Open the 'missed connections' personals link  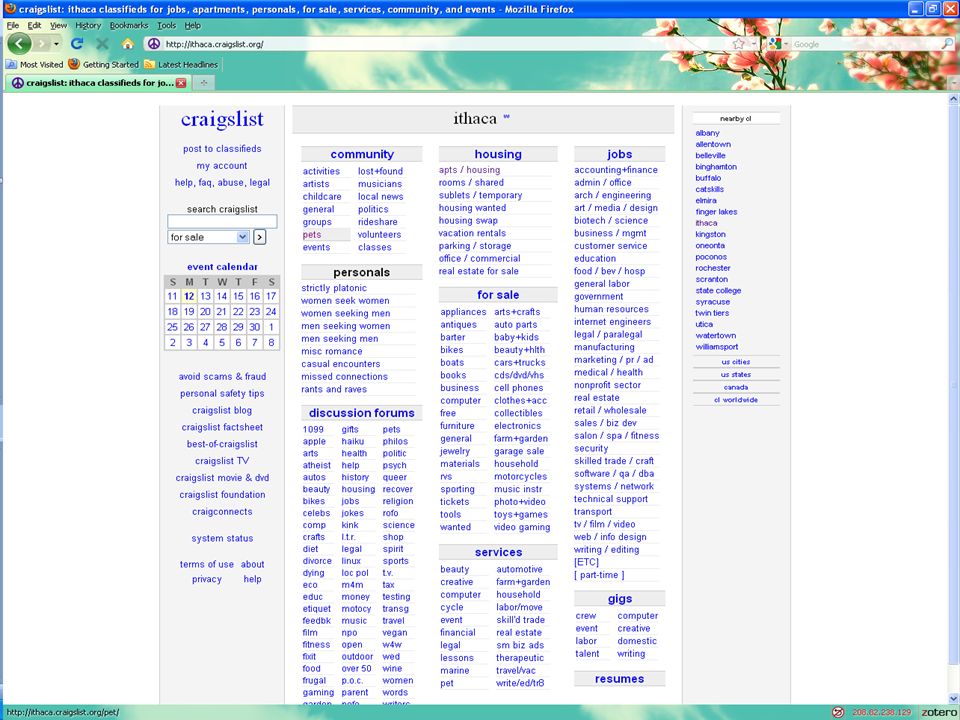pos(344,377)
